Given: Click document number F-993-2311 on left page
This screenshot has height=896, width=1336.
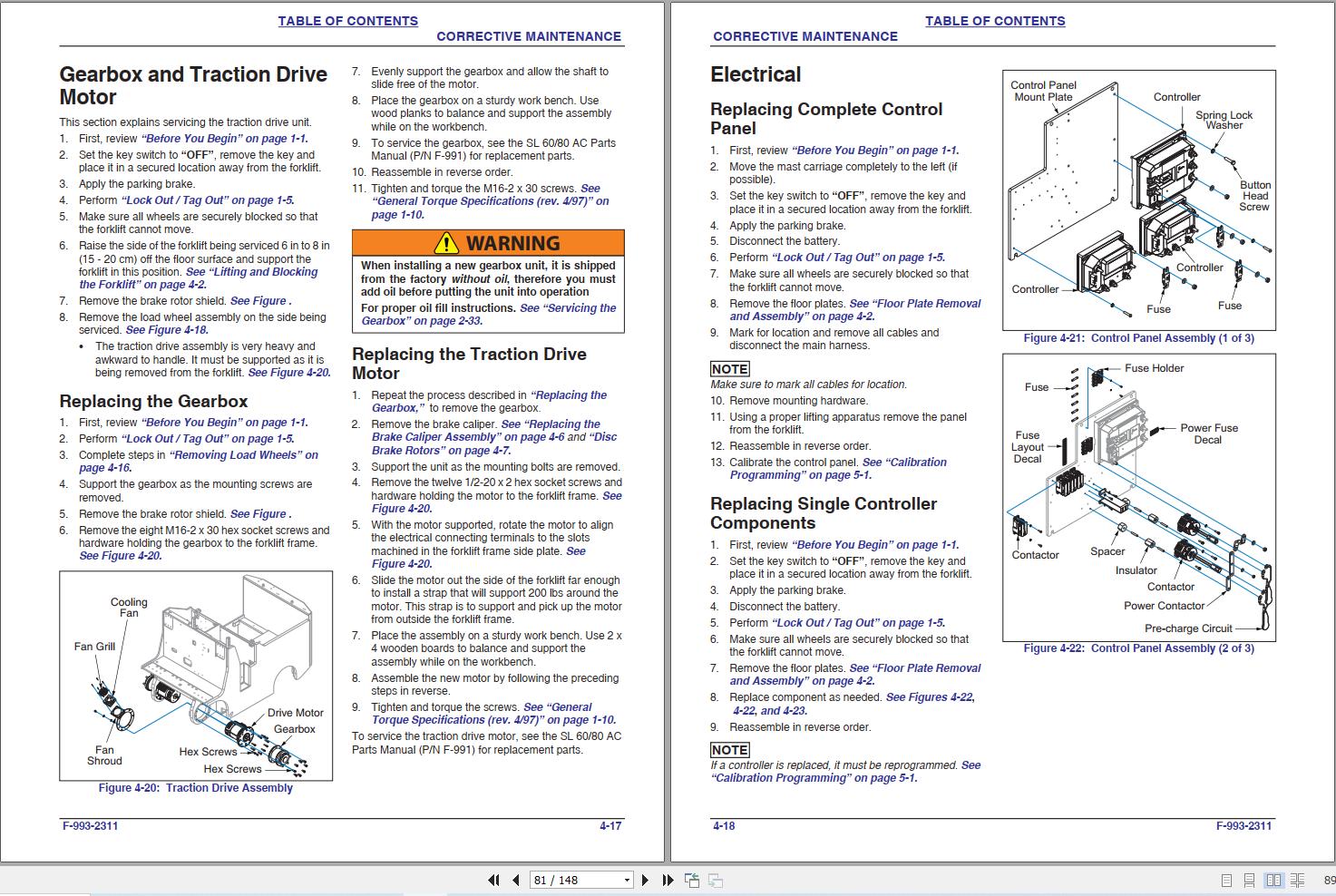Looking at the screenshot, I should point(90,826).
